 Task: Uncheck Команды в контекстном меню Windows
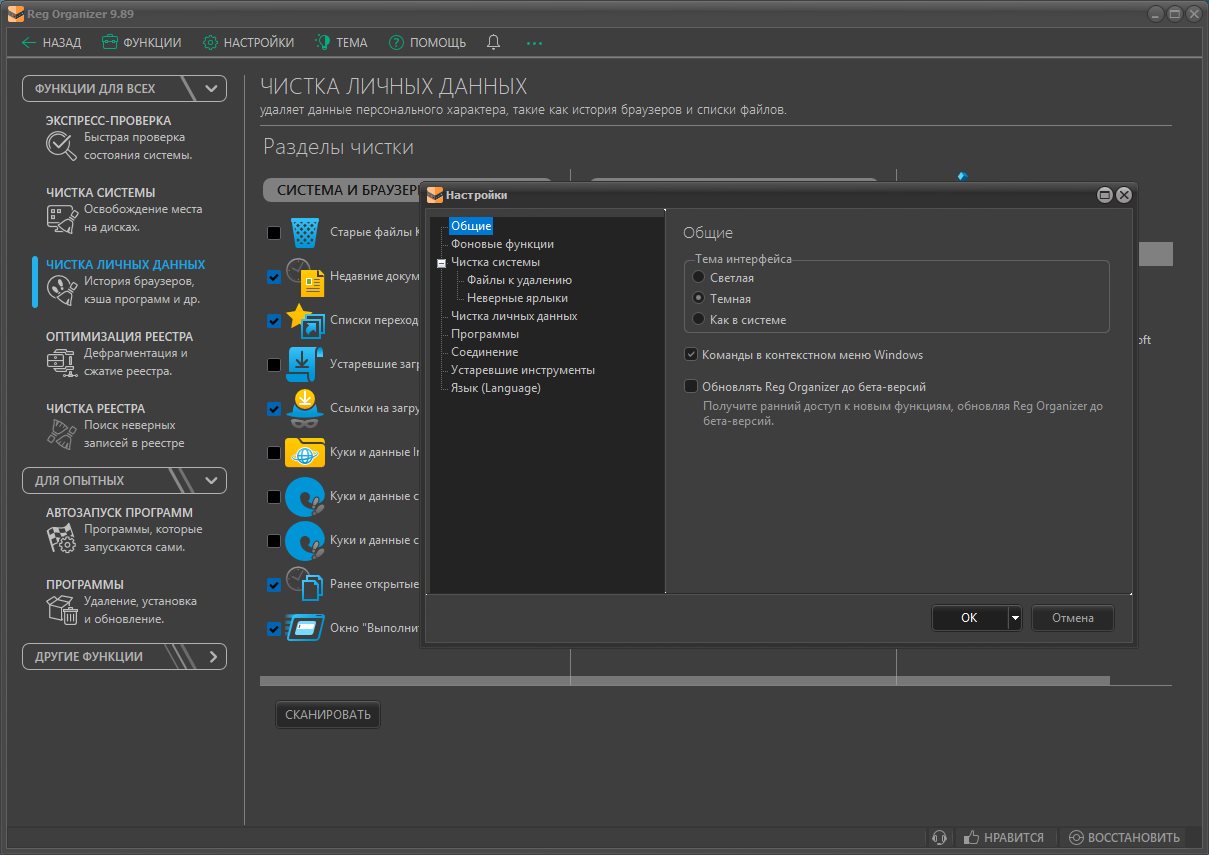(691, 355)
